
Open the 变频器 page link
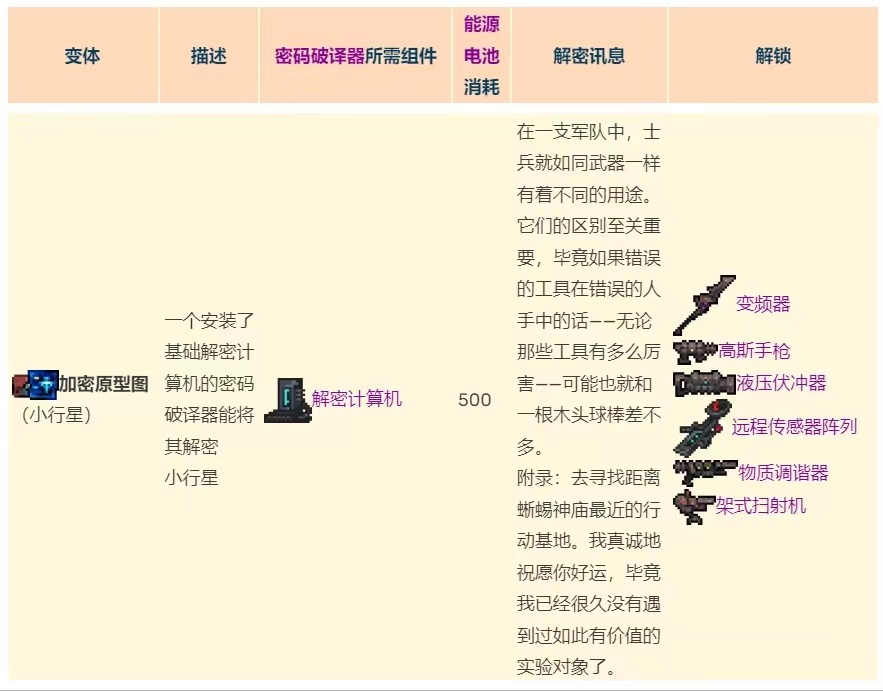pyautogui.click(x=763, y=304)
